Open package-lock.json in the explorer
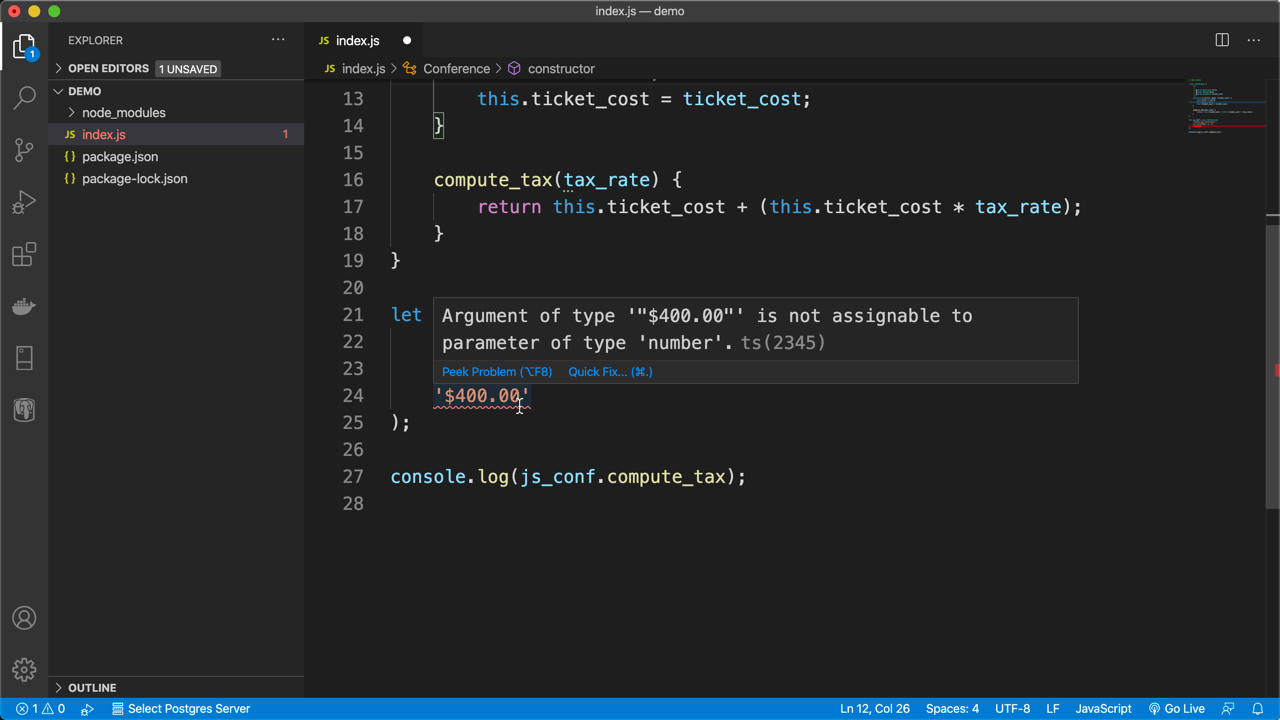 point(176,179)
